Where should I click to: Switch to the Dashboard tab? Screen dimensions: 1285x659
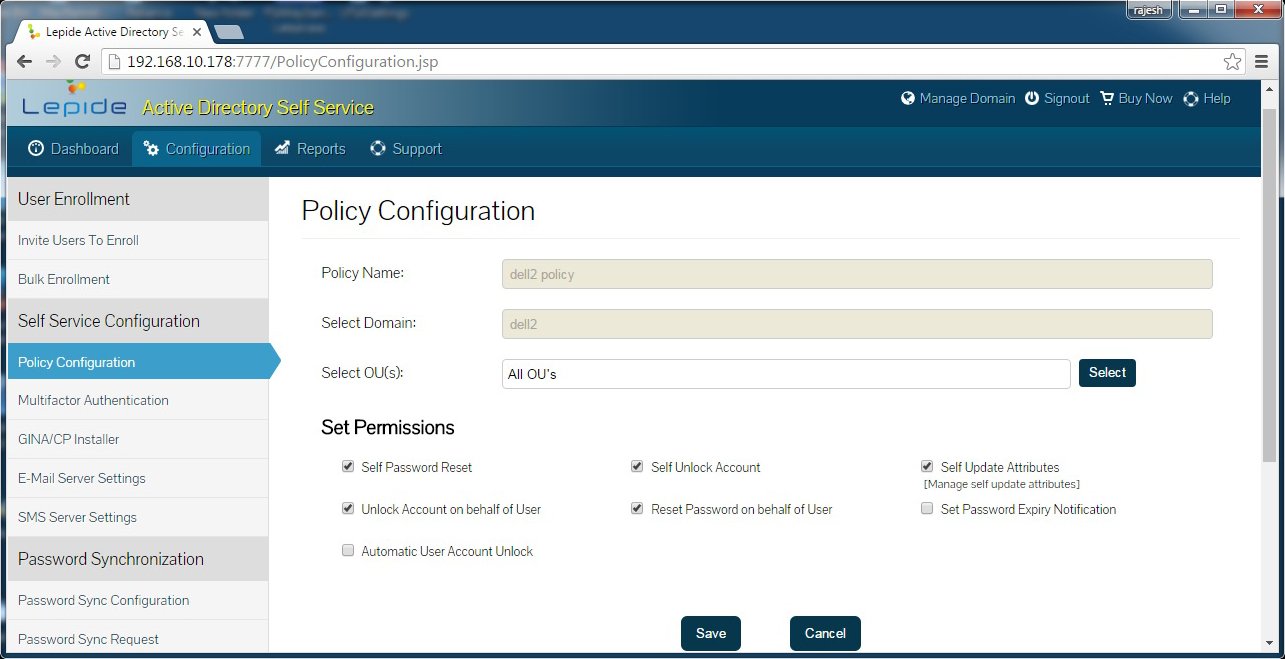pos(73,149)
